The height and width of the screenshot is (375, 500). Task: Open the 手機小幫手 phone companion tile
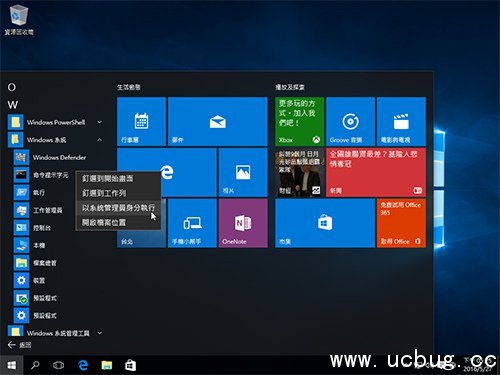click(192, 223)
